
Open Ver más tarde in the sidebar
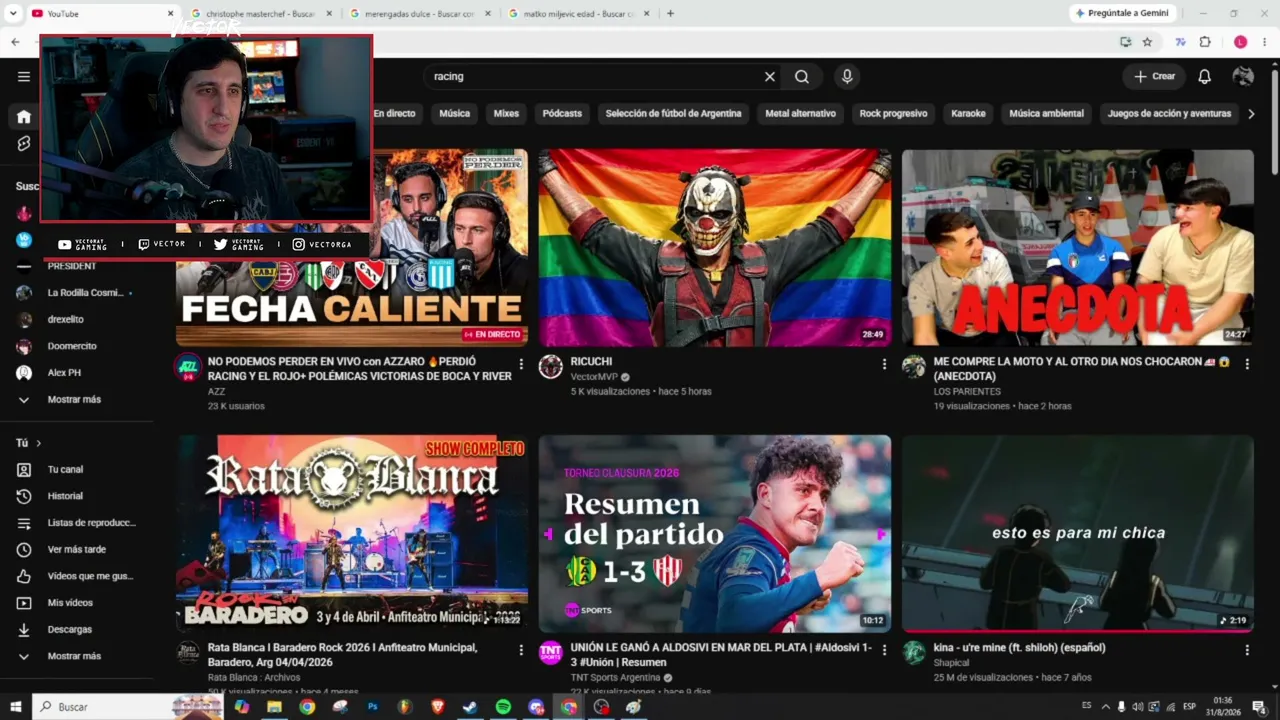(78, 549)
